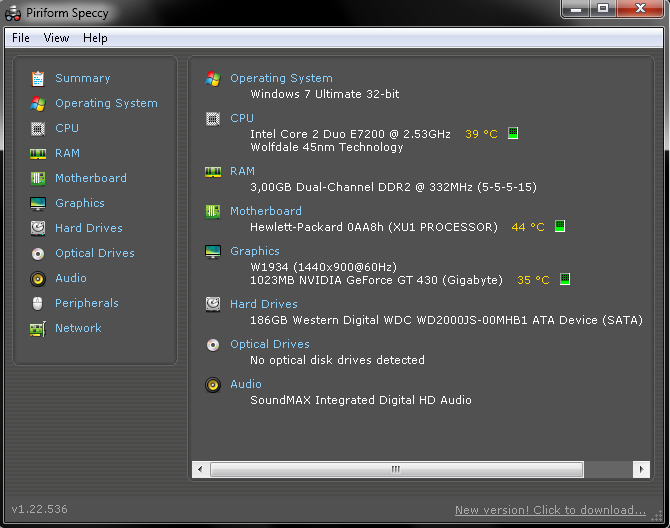This screenshot has width=670, height=528.
Task: Click the green motherboard temperature indicator icon
Action: pyautogui.click(x=560, y=226)
